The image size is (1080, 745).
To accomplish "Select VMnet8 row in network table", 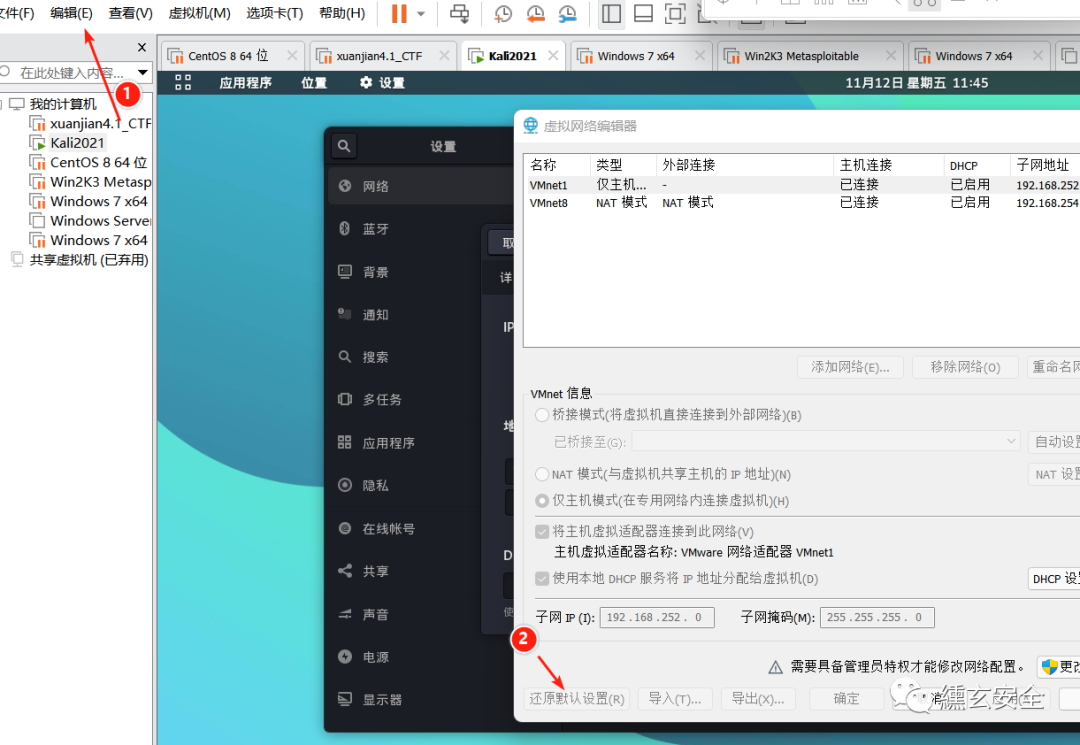I will 801,202.
